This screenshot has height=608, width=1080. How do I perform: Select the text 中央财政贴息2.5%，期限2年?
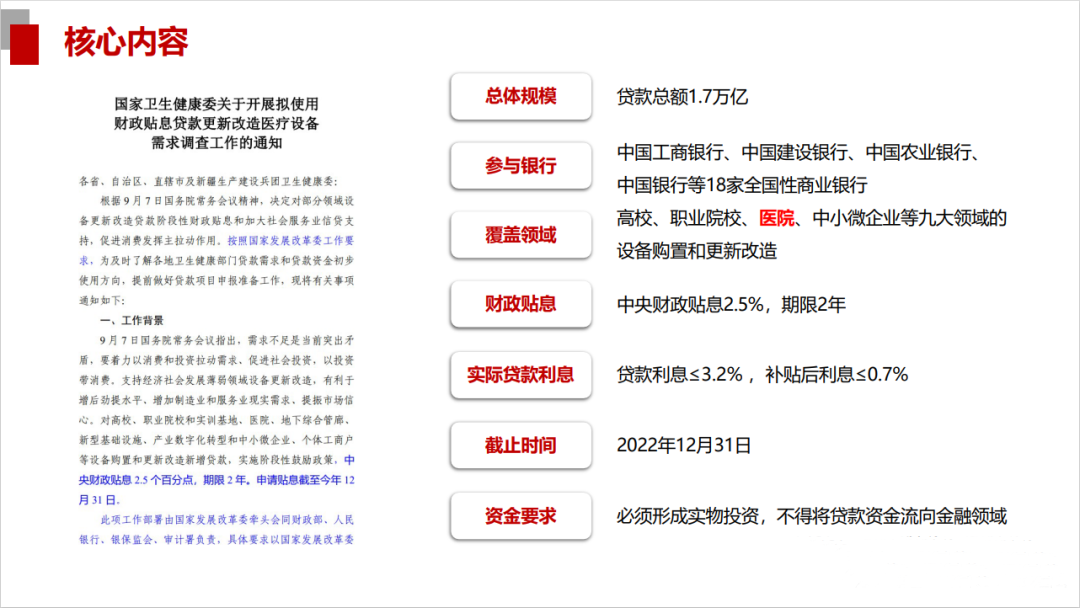pos(729,305)
